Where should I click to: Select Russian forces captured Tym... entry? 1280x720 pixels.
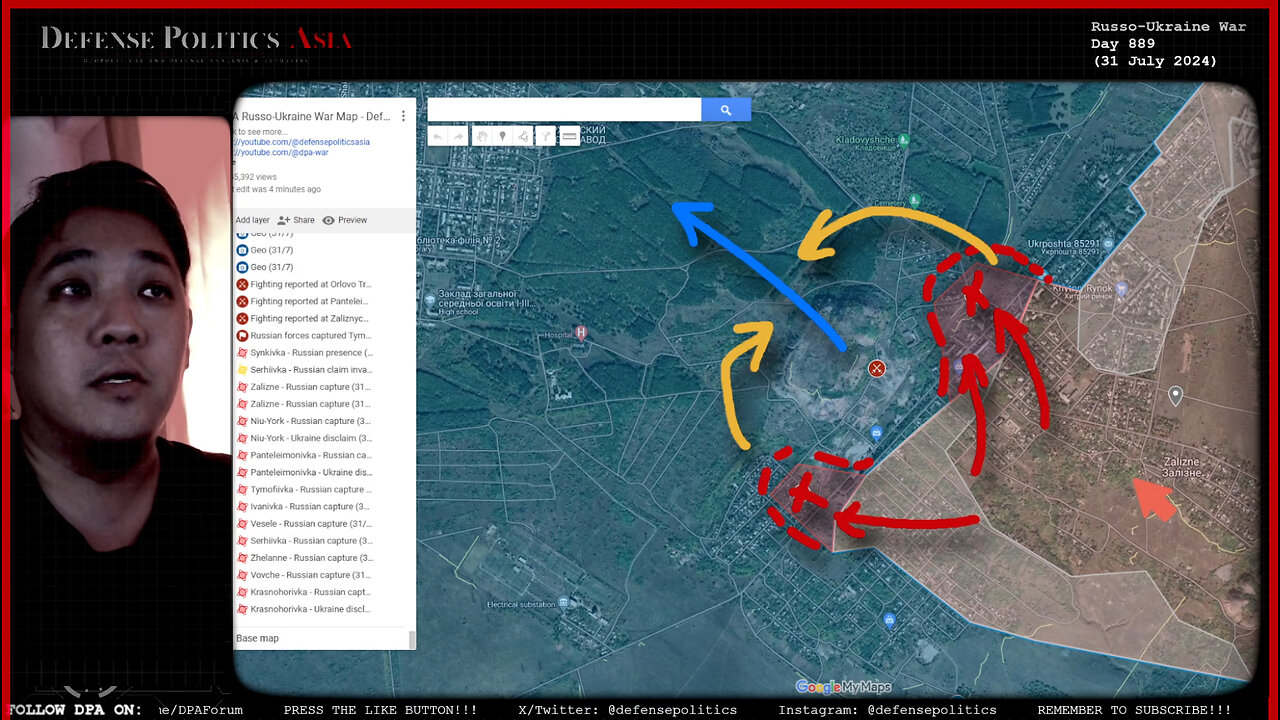point(305,335)
